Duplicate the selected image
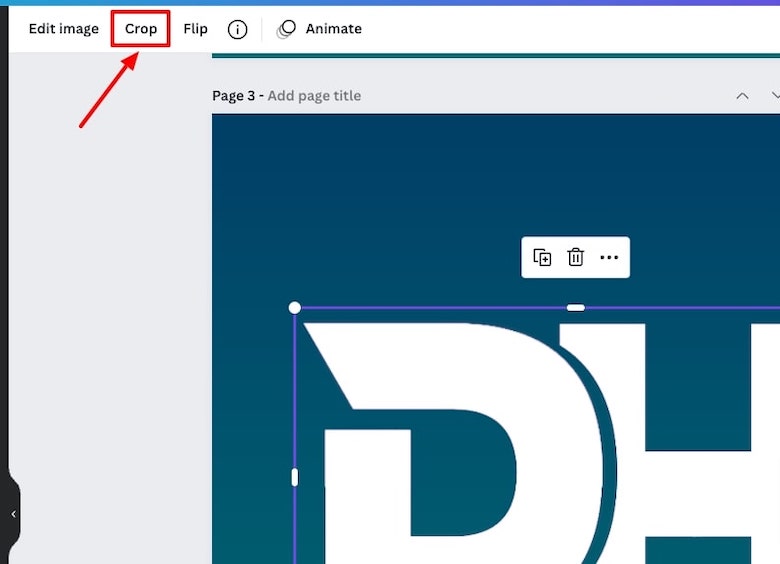The image size is (780, 564). click(x=542, y=258)
